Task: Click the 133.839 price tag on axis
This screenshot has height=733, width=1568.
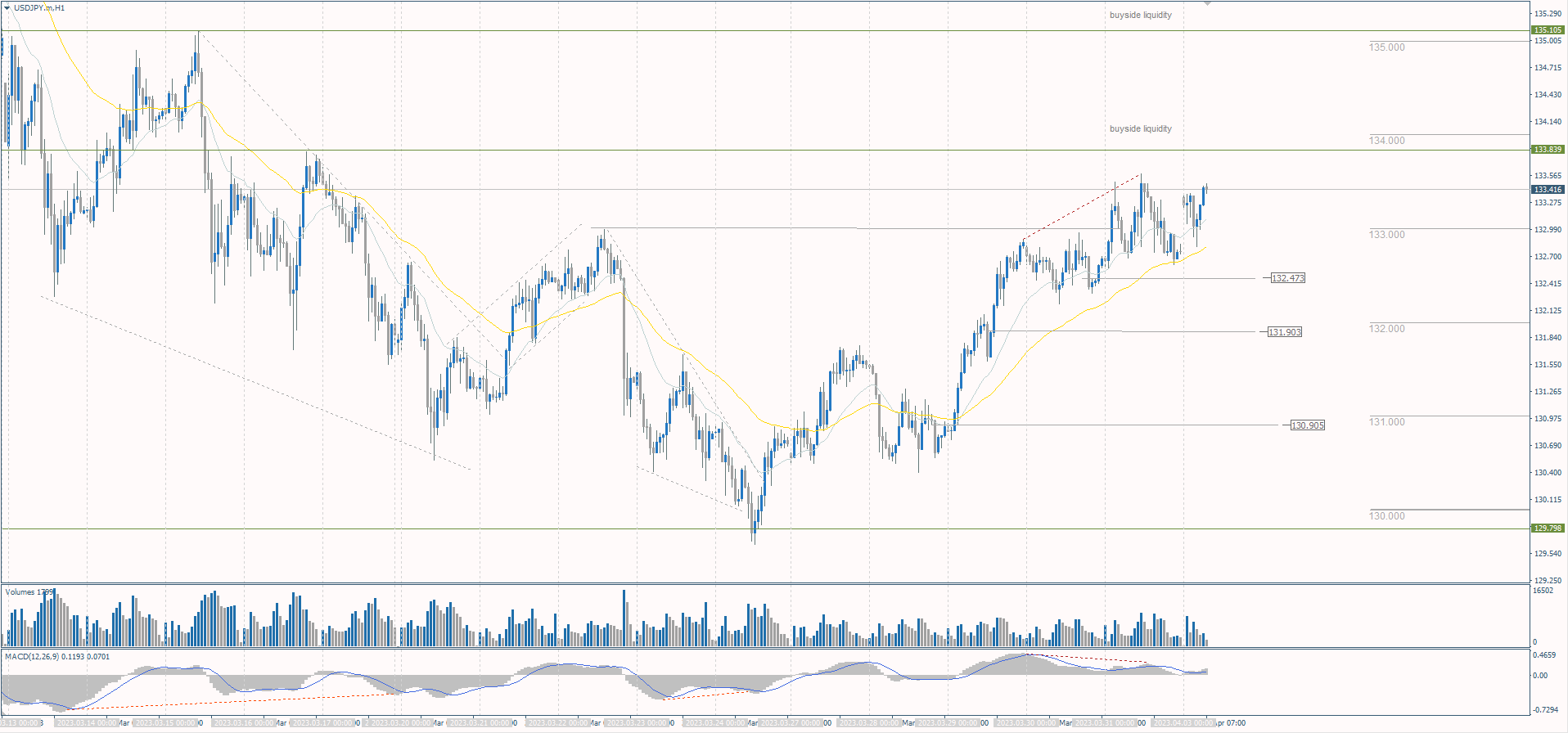Action: (x=1548, y=150)
